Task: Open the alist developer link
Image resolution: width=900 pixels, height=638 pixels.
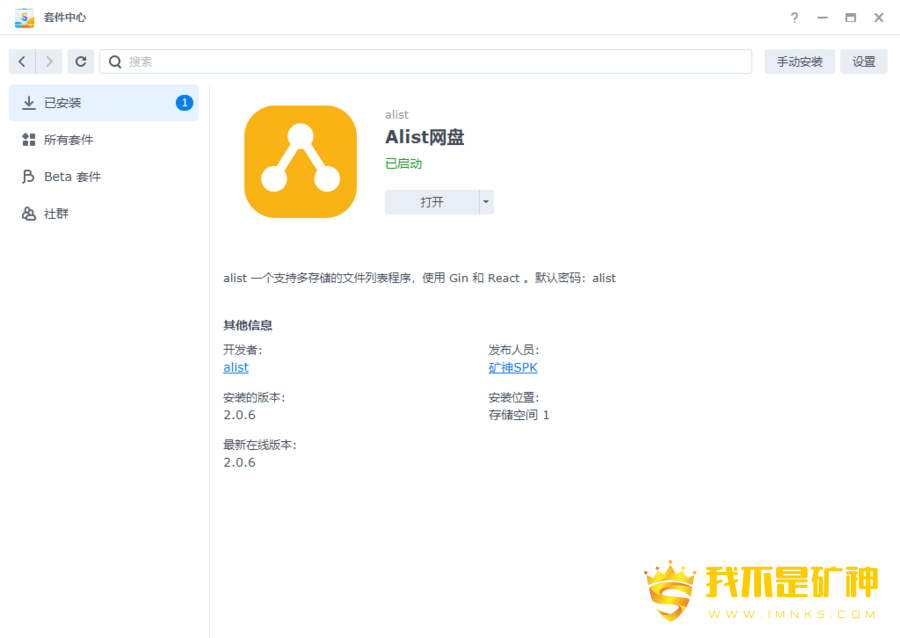Action: click(x=236, y=368)
